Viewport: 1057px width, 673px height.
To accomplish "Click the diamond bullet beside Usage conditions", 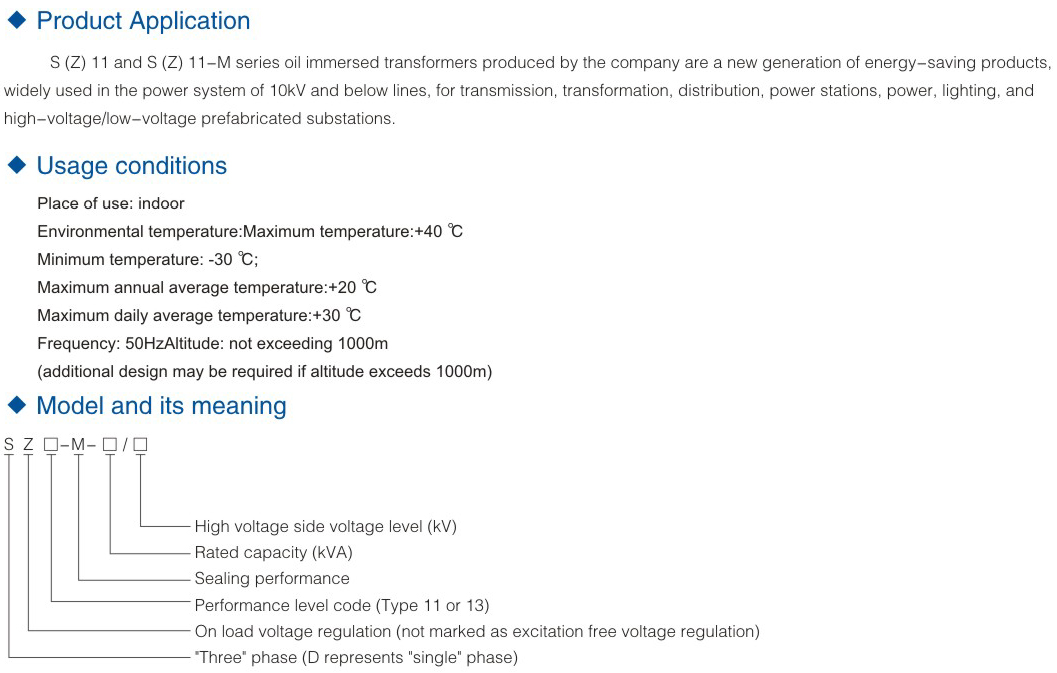I will tap(17, 165).
